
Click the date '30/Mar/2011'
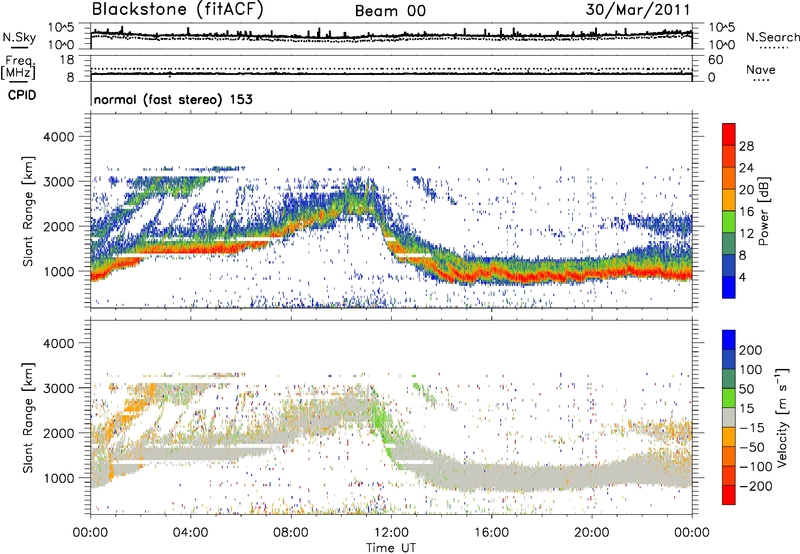[x=638, y=9]
